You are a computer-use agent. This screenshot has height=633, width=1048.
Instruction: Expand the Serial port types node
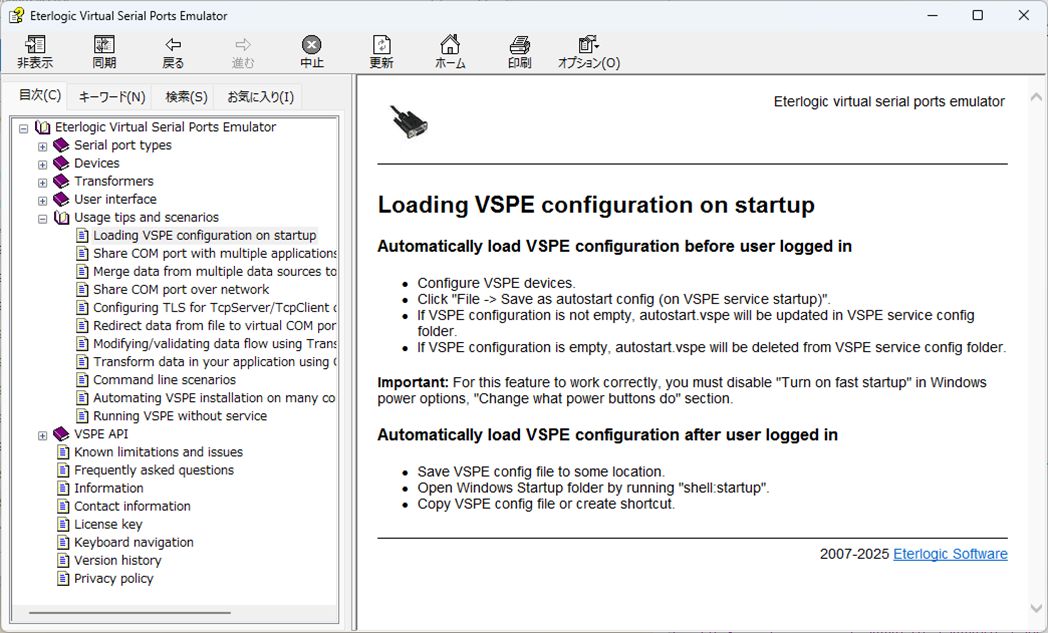click(x=43, y=146)
